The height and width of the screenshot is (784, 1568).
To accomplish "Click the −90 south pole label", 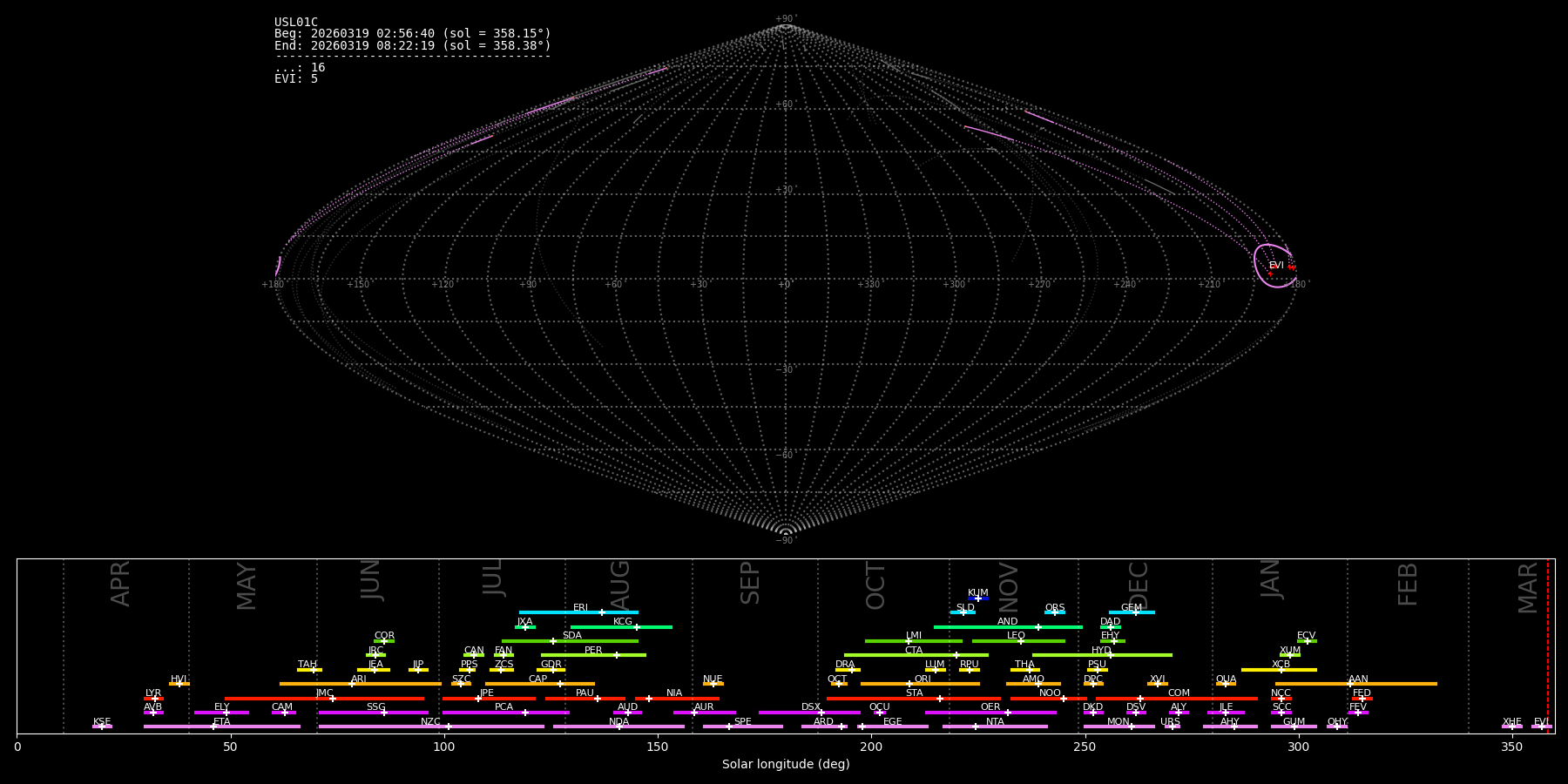I will pos(785,540).
